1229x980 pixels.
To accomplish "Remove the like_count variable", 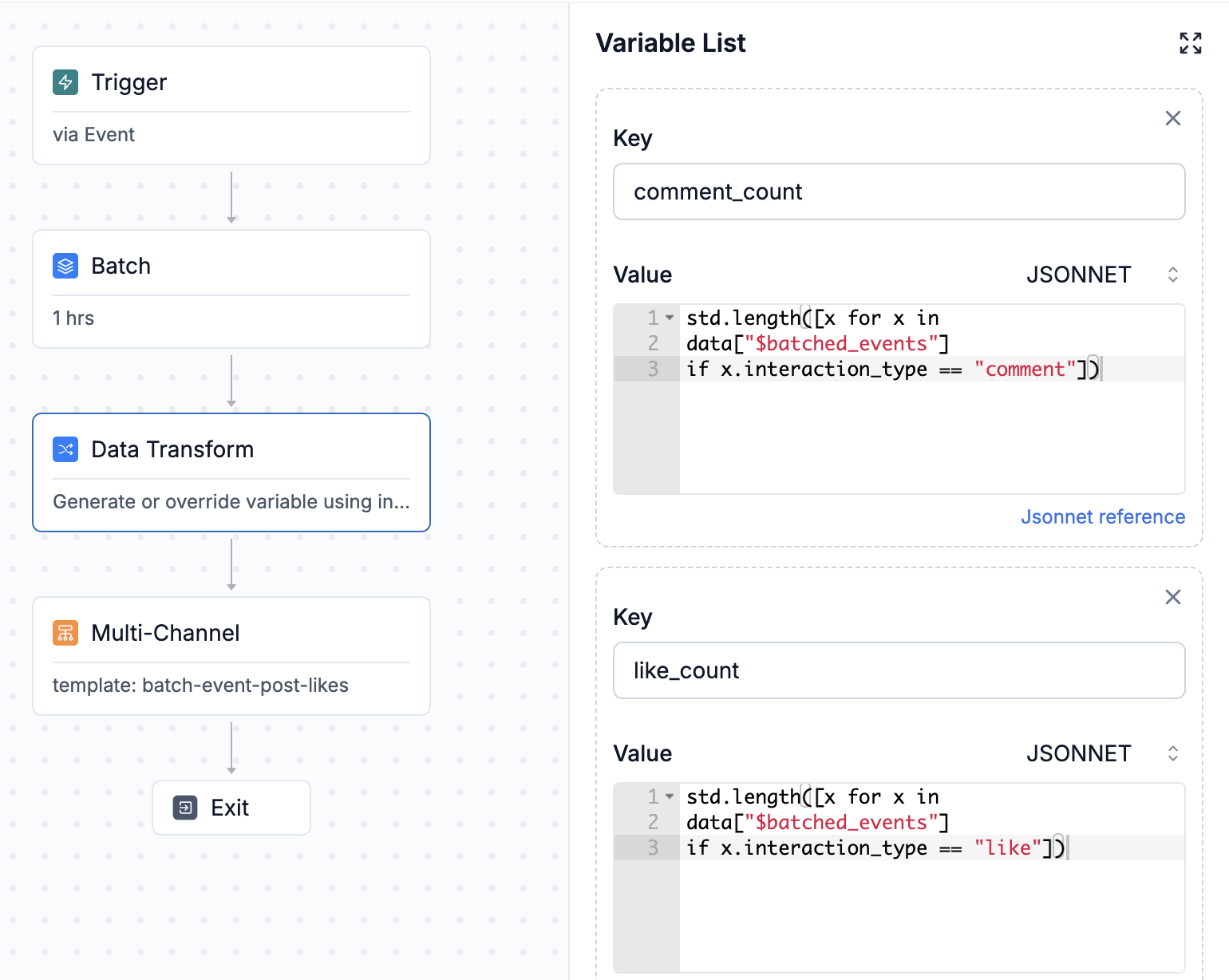I will 1172,598.
